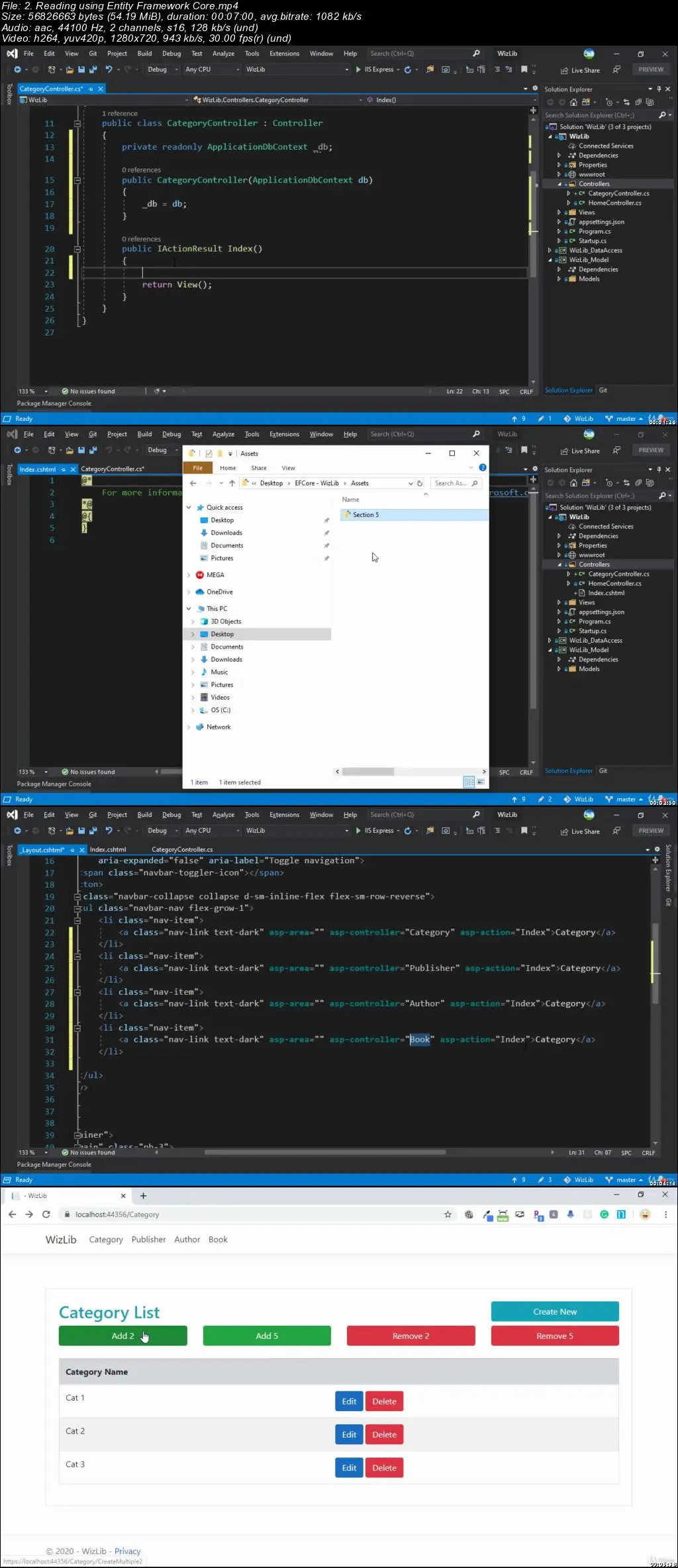Click the Search Assets box in File Explorer
This screenshot has width=678, height=1568.
coord(456,483)
